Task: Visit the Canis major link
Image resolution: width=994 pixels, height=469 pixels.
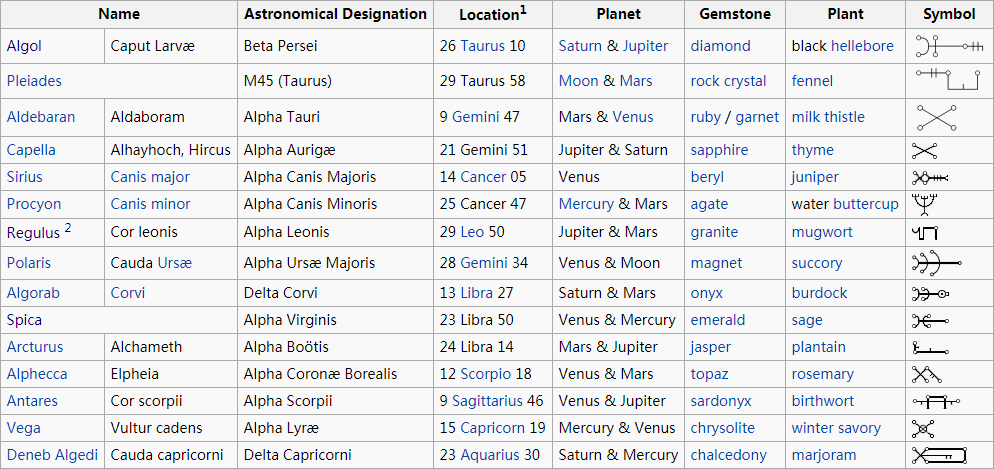Action: pos(150,177)
